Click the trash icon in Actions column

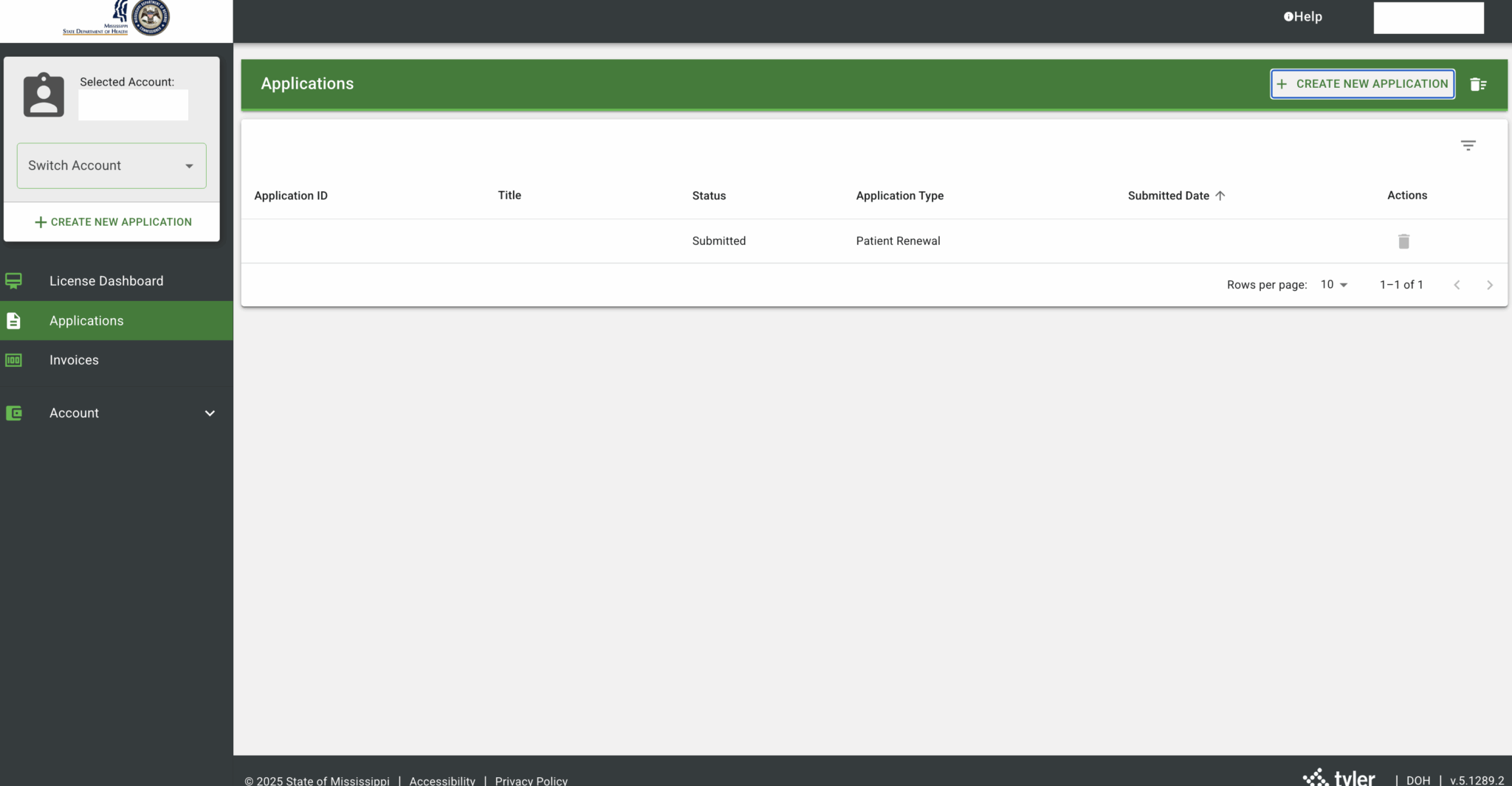pos(1403,241)
